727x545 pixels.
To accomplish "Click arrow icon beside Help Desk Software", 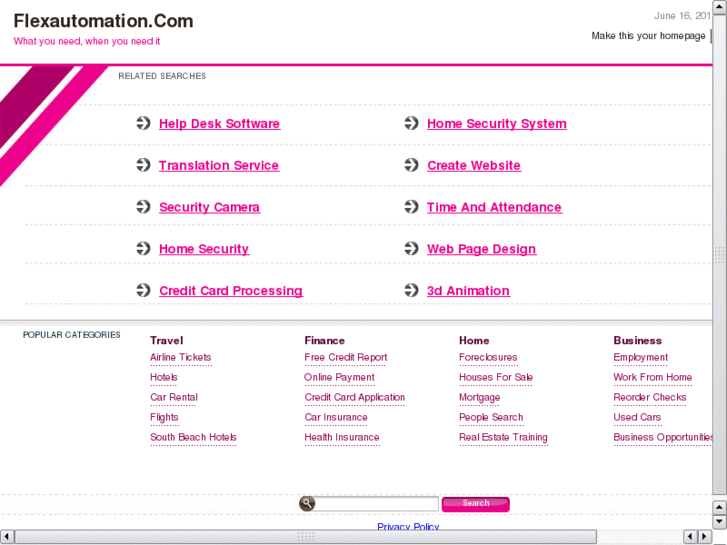I will (x=143, y=124).
